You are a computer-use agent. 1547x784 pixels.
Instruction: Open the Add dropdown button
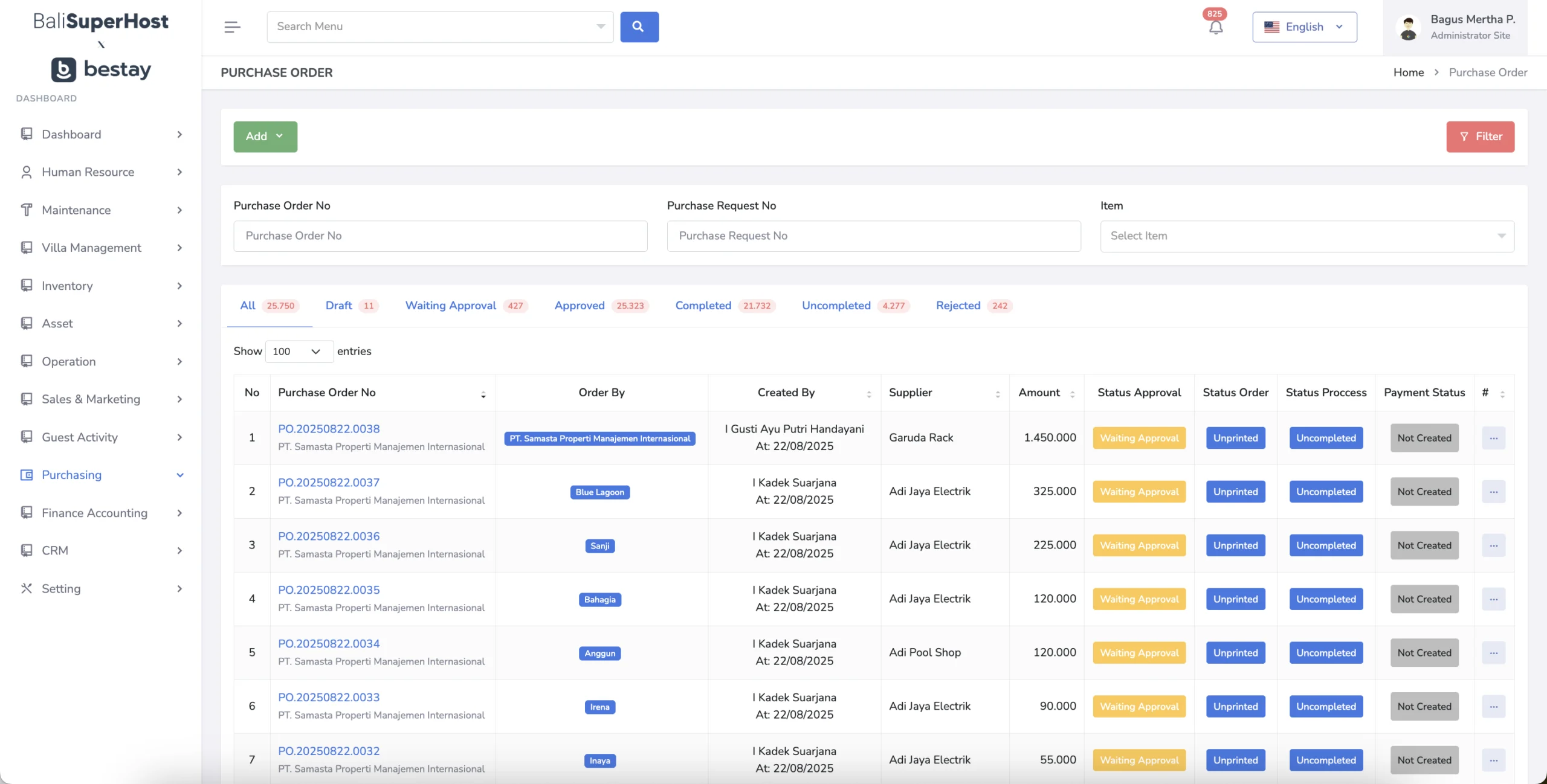265,137
